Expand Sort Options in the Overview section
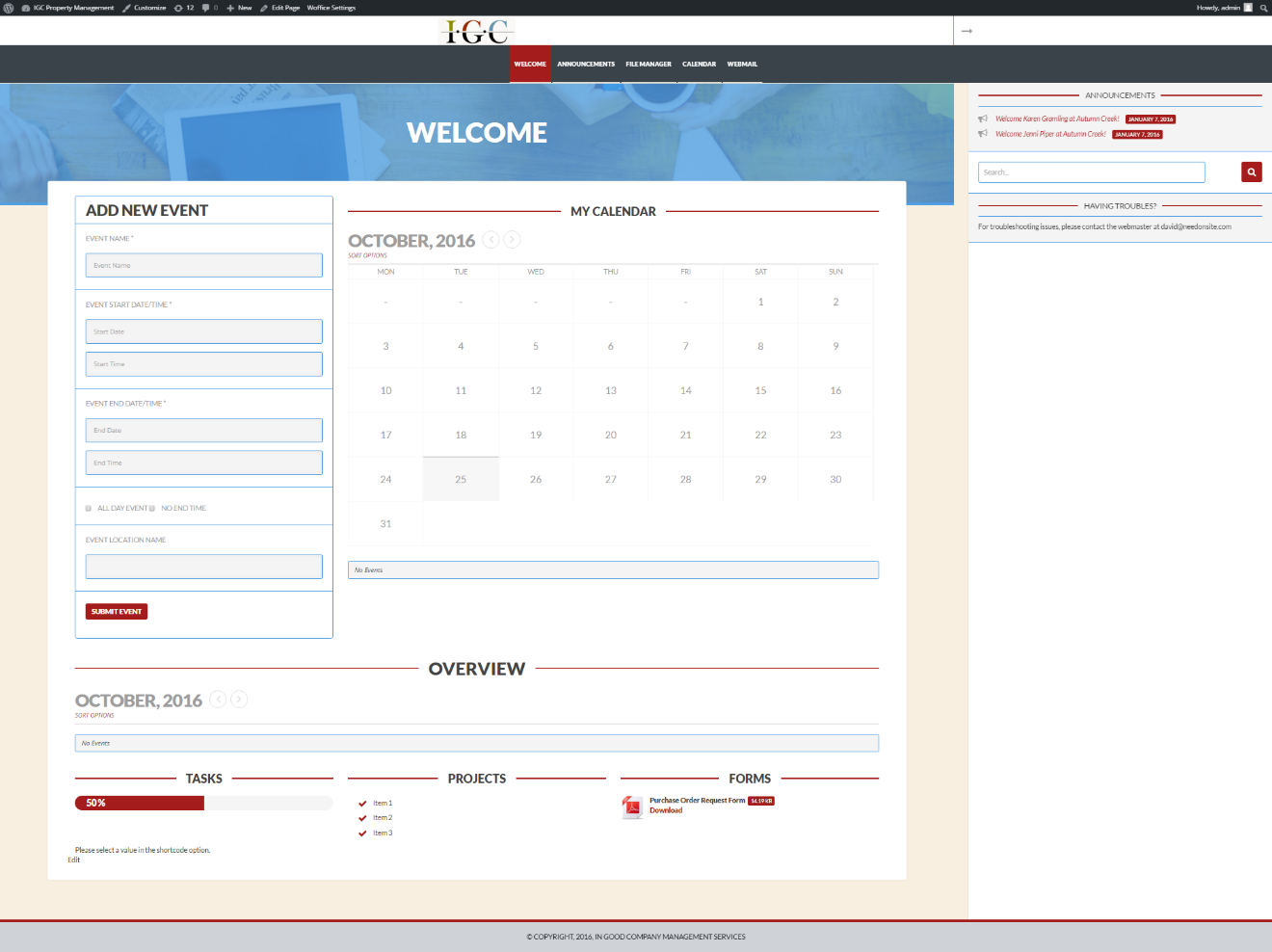Viewport: 1272px width, 952px height. [94, 716]
